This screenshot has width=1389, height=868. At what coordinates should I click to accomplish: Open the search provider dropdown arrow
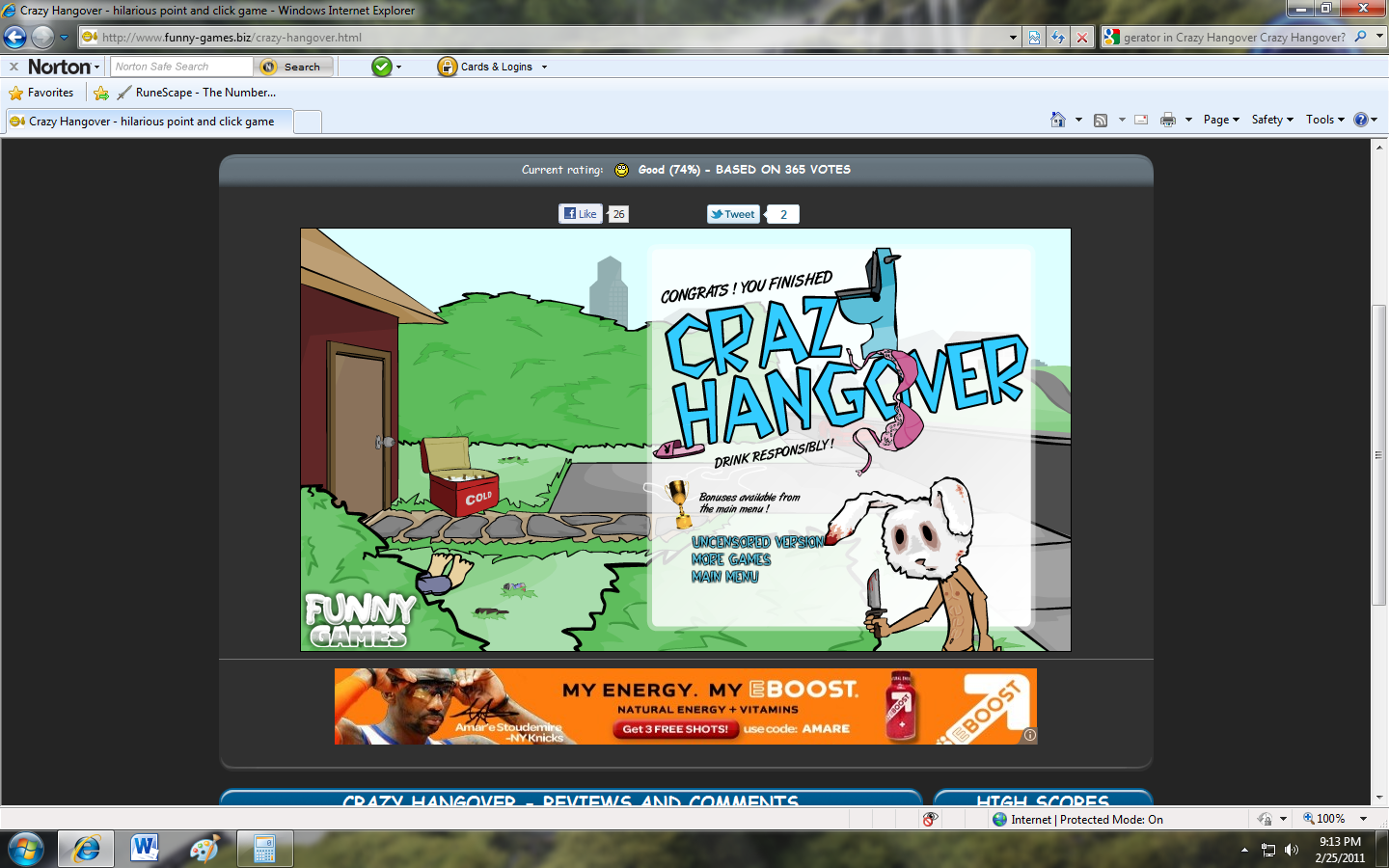[1379, 37]
